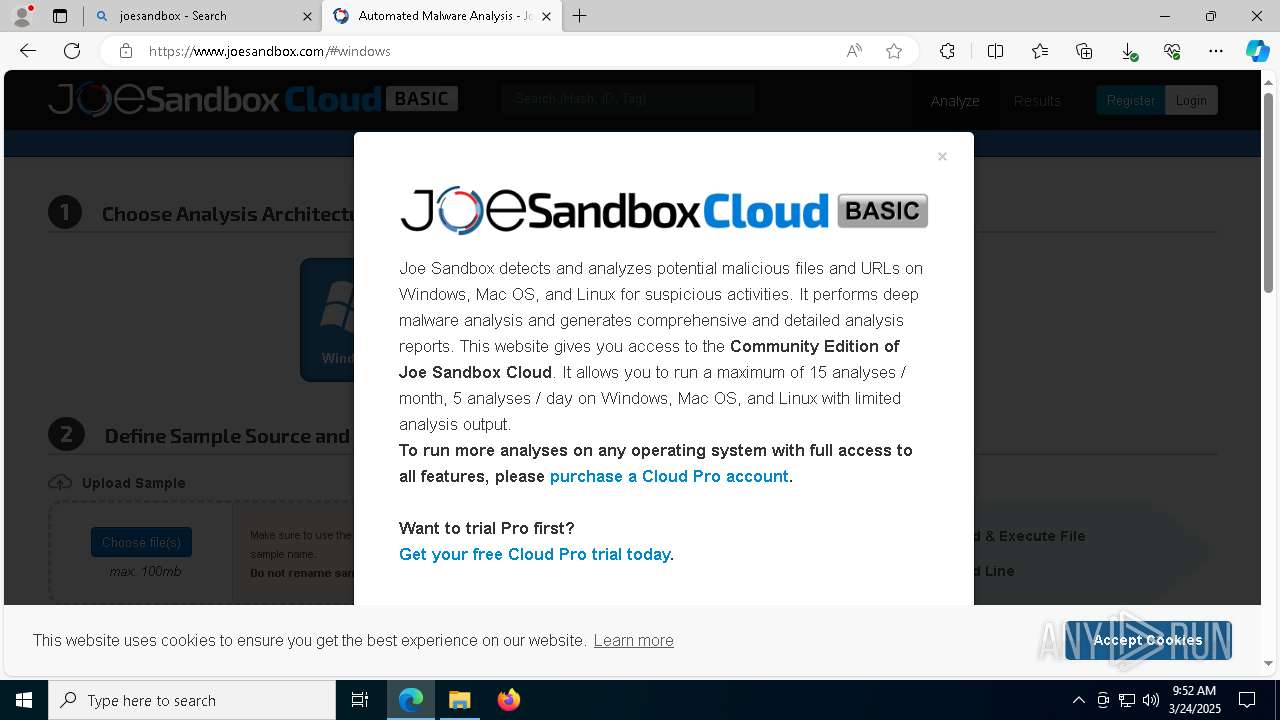The height and width of the screenshot is (720, 1280).
Task: Accept cookies on the banner
Action: point(1148,640)
